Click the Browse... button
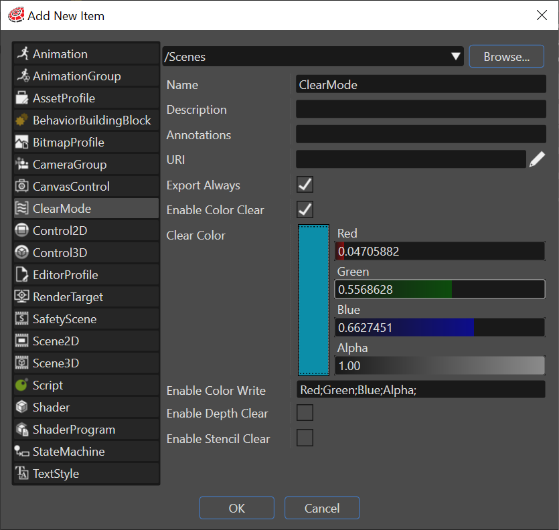Viewport: 559px width, 530px height. pos(507,56)
